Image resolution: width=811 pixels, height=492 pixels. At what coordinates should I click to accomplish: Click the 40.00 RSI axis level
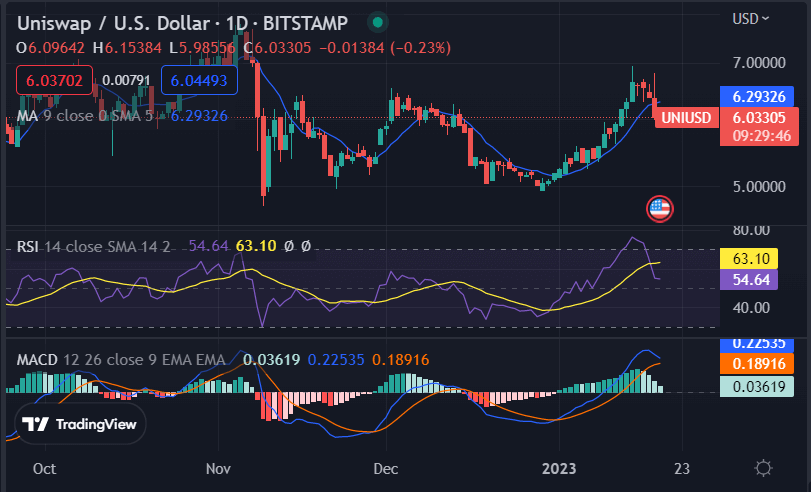click(751, 308)
